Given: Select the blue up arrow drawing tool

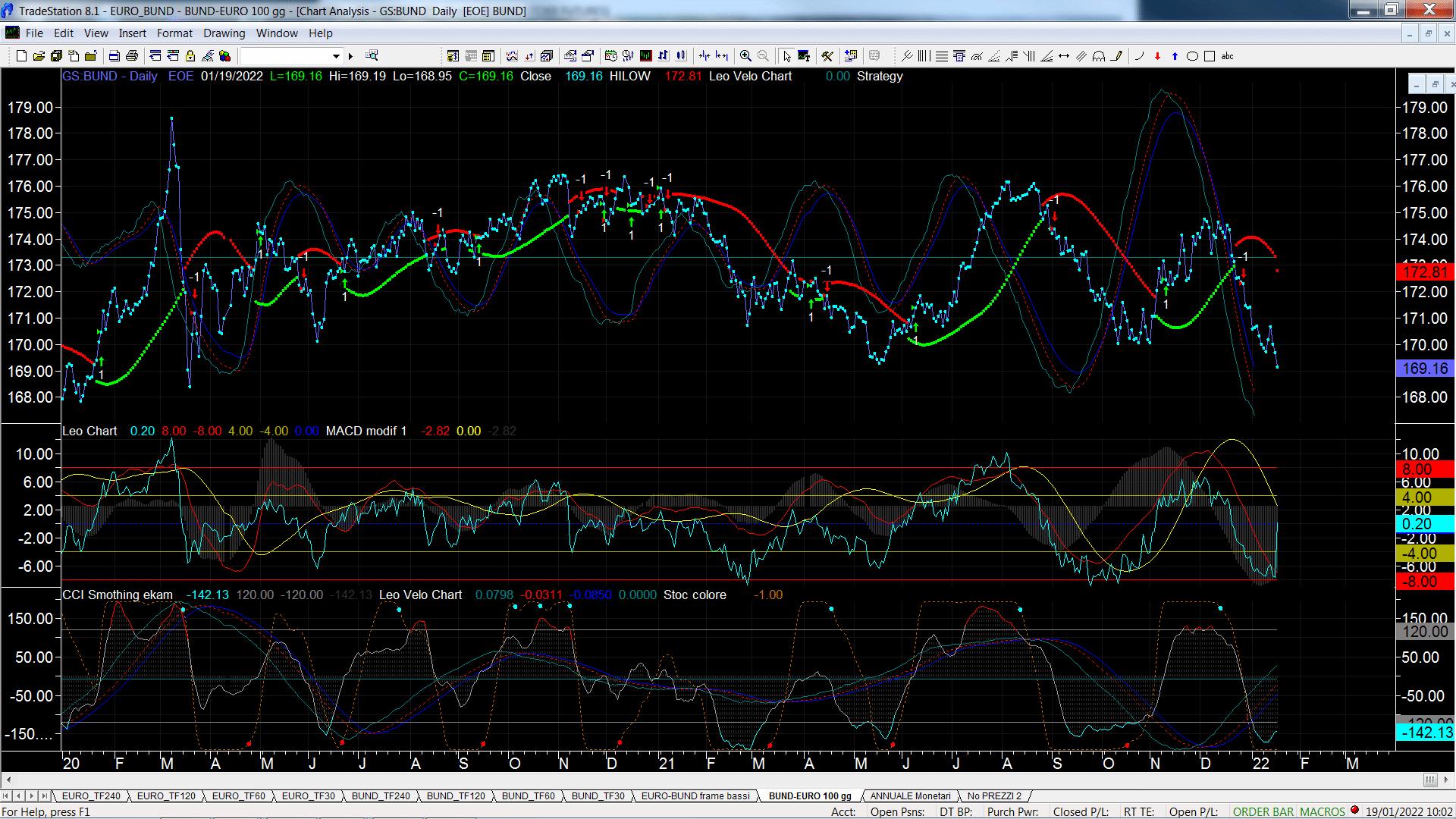Looking at the screenshot, I should pyautogui.click(x=1175, y=55).
